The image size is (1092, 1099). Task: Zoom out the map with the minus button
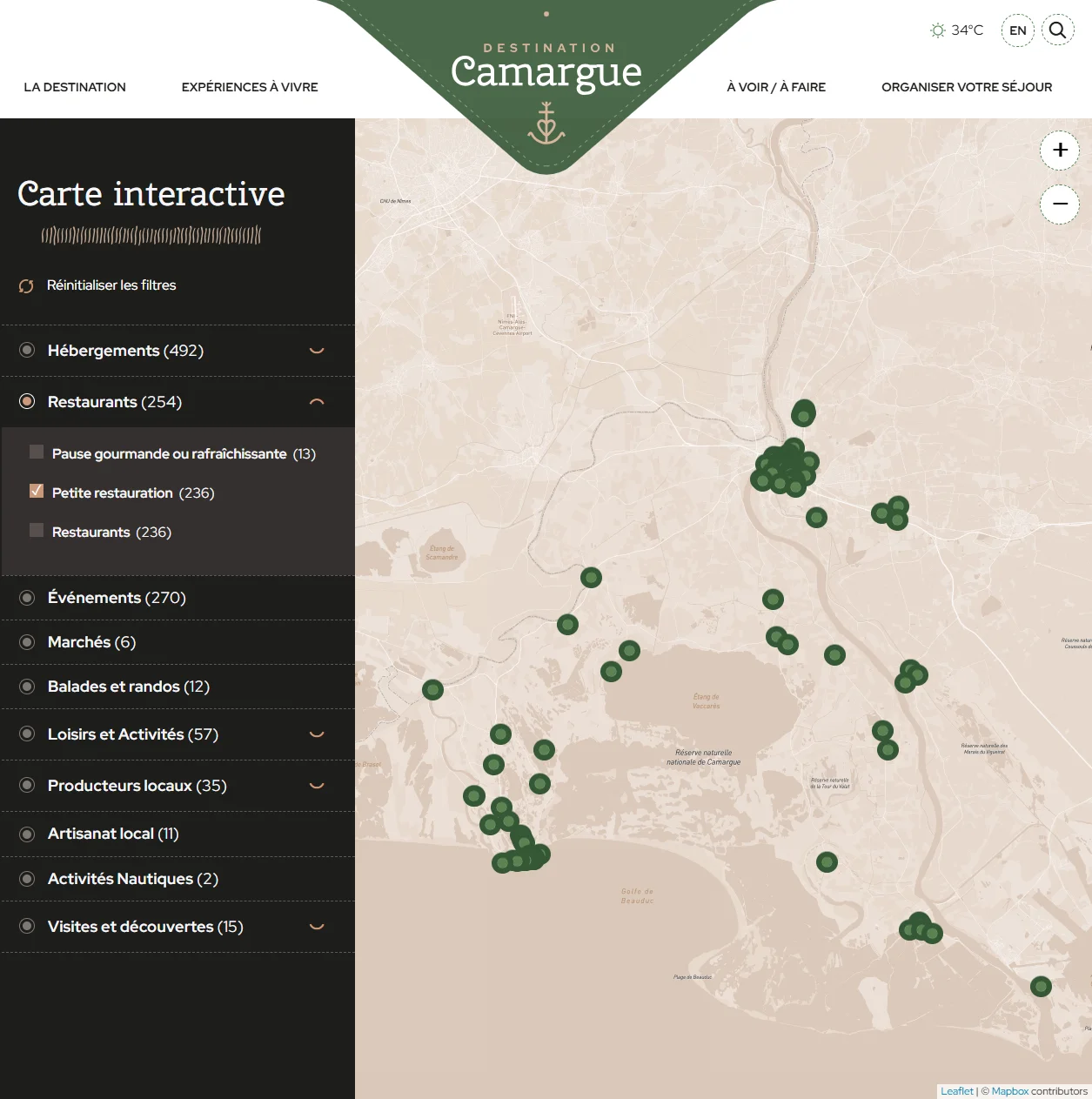pyautogui.click(x=1060, y=204)
